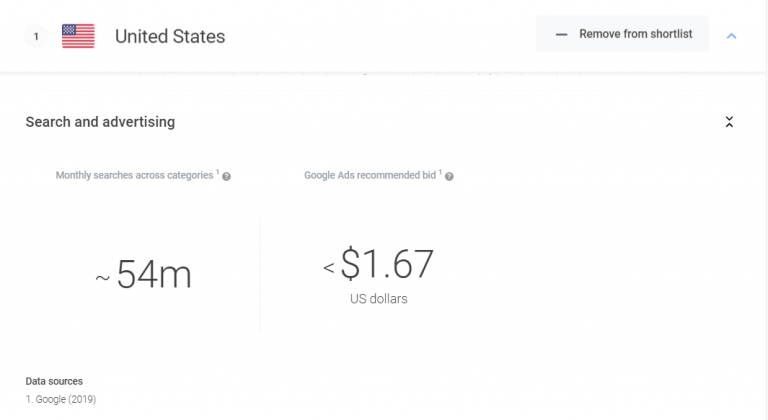Click the help icon beside Monthly searches
This screenshot has width=768, height=420.
point(227,176)
